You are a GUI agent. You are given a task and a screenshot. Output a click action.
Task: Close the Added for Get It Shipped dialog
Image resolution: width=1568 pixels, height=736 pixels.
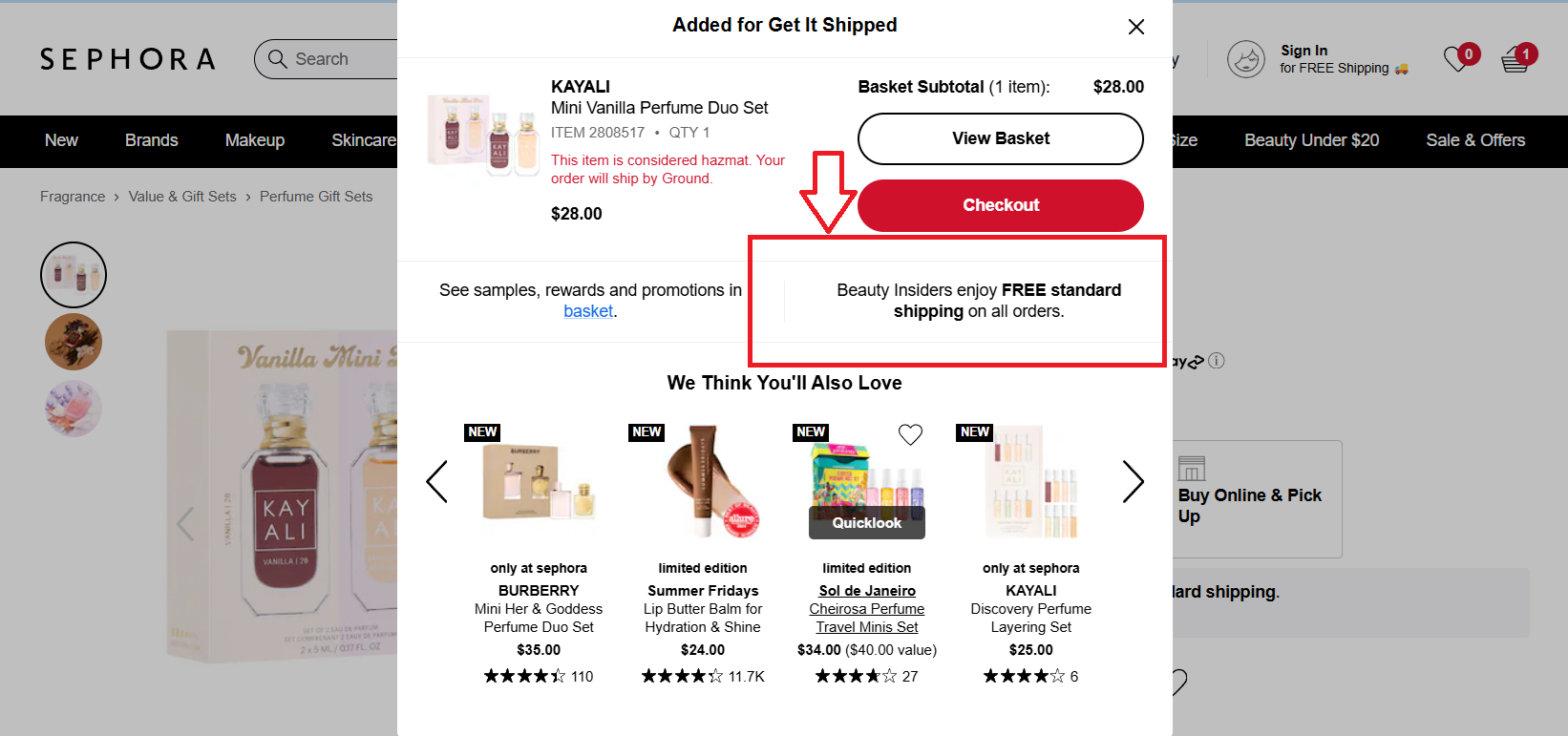pyautogui.click(x=1135, y=27)
